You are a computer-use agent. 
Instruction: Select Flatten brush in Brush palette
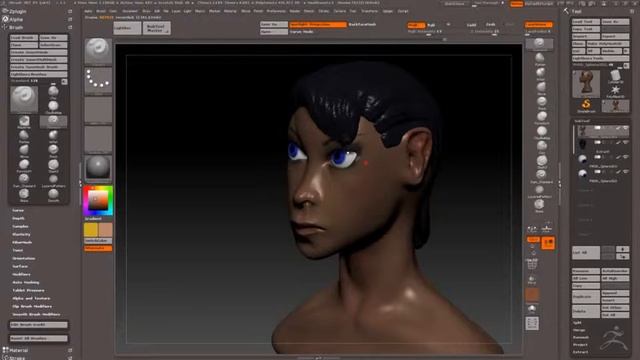[x=24, y=136]
